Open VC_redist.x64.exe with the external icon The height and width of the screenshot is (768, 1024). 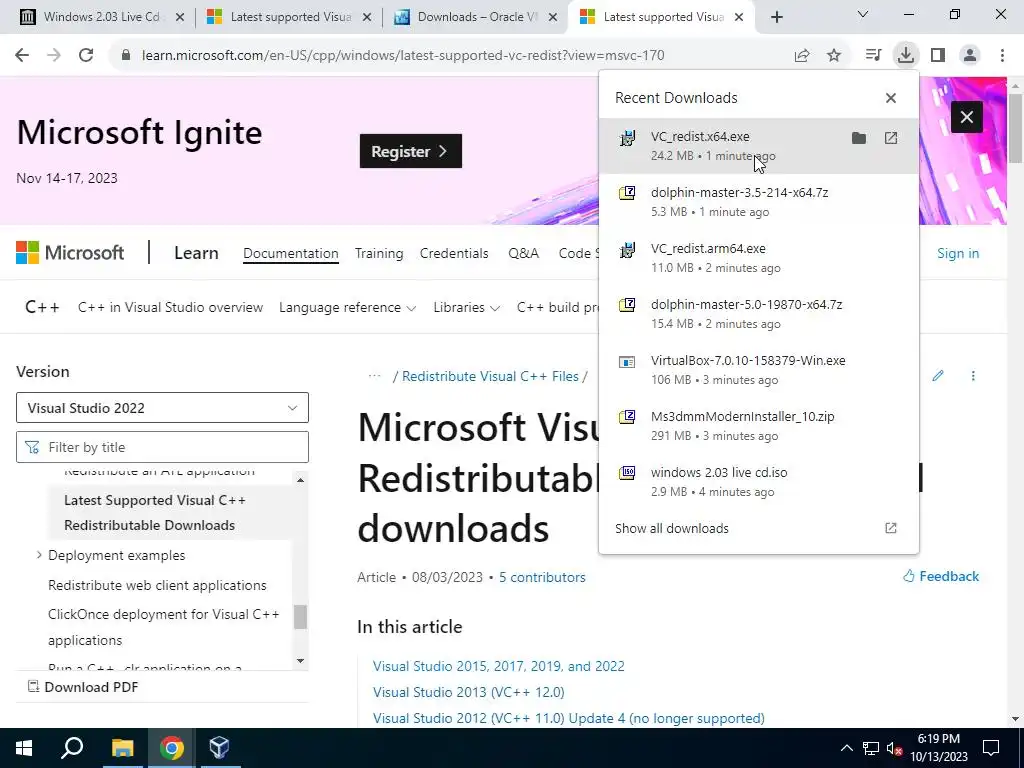pos(891,138)
